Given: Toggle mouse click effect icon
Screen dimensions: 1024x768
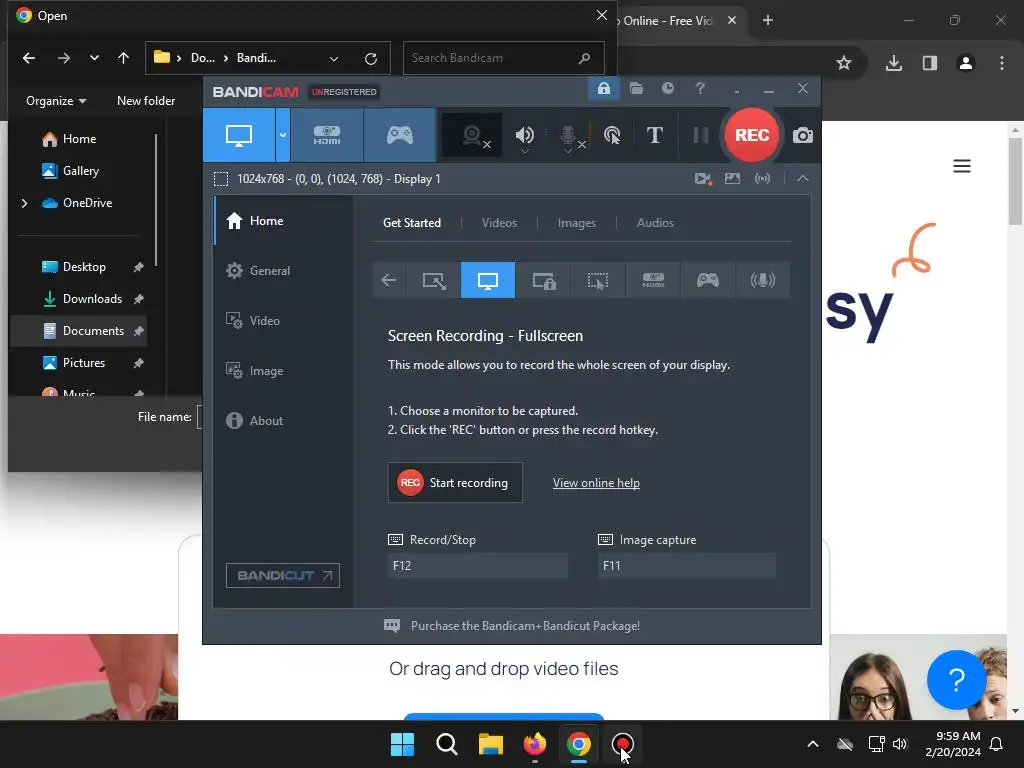Looking at the screenshot, I should (x=612, y=135).
